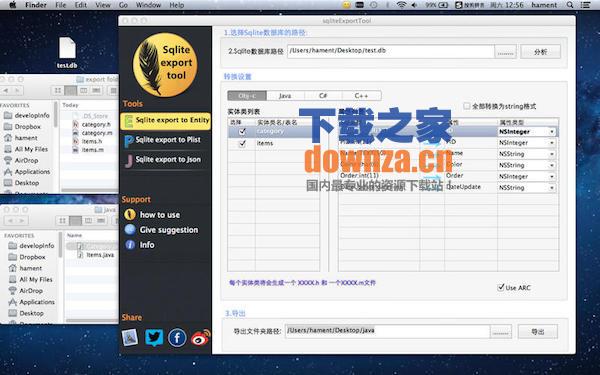Image resolution: width=600 pixels, height=375 pixels.
Task: Open the Window menu
Action: pos(148,5)
